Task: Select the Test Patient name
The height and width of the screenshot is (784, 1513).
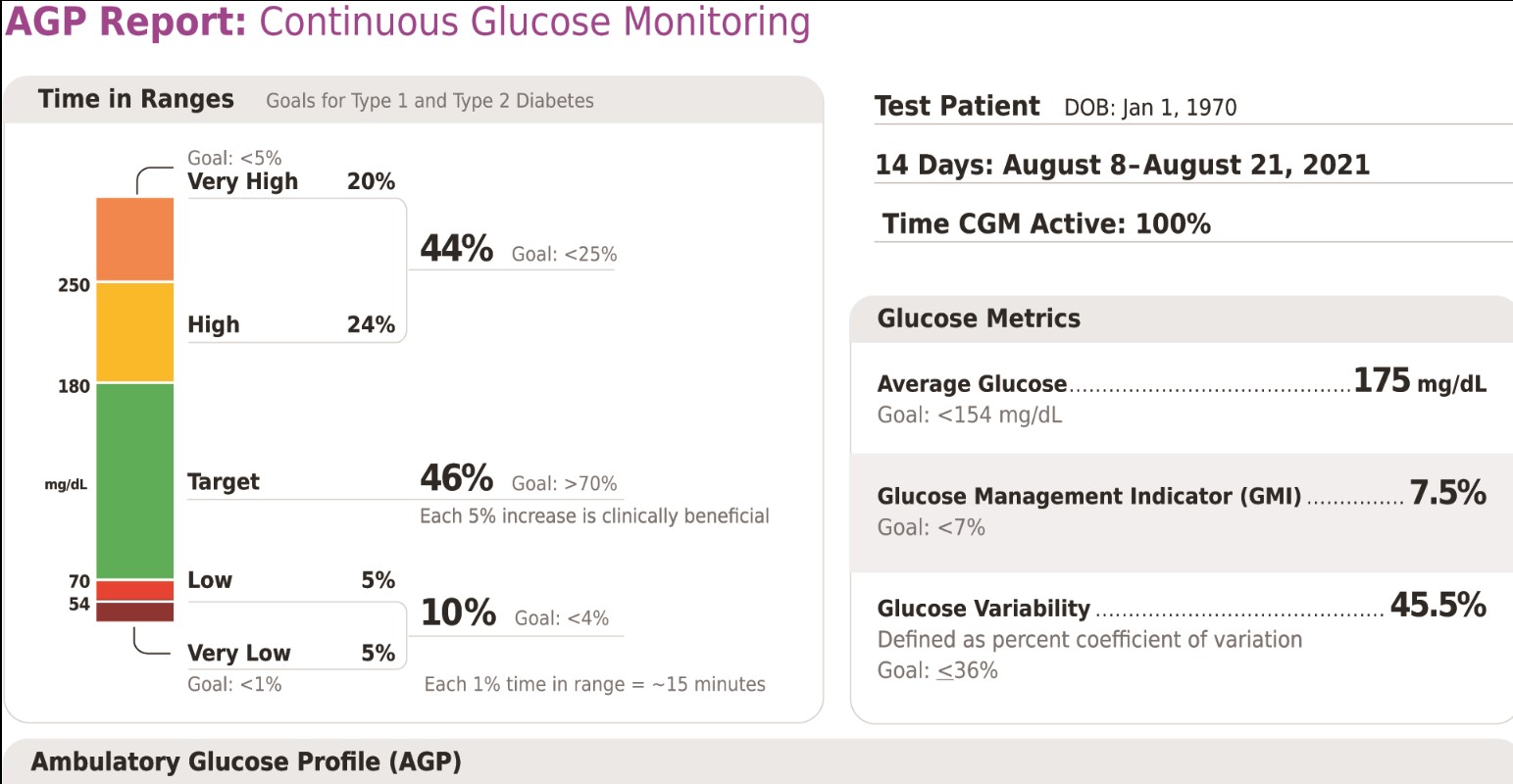Action: (957, 106)
